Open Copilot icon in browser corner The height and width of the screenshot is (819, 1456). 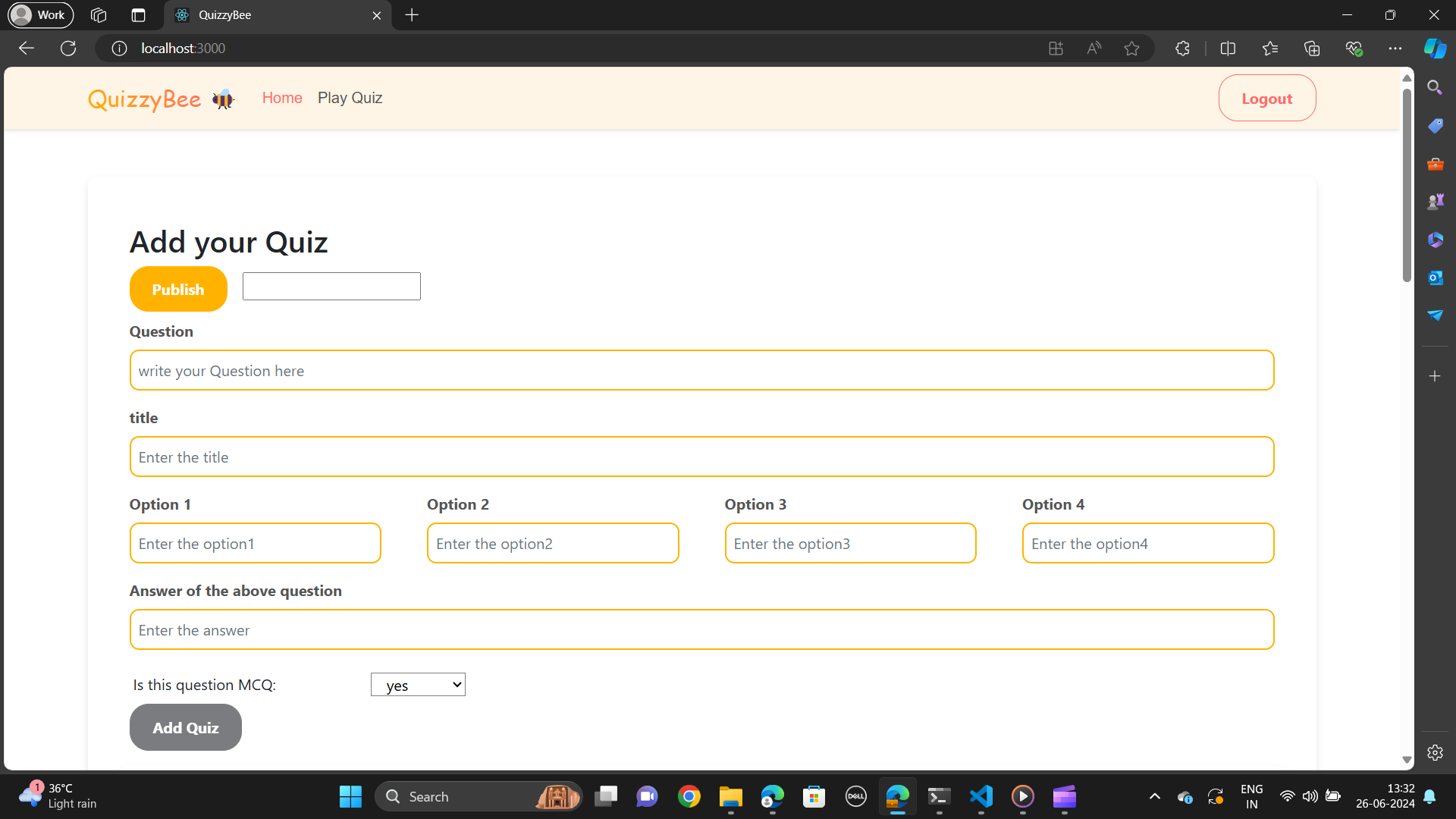point(1435,49)
